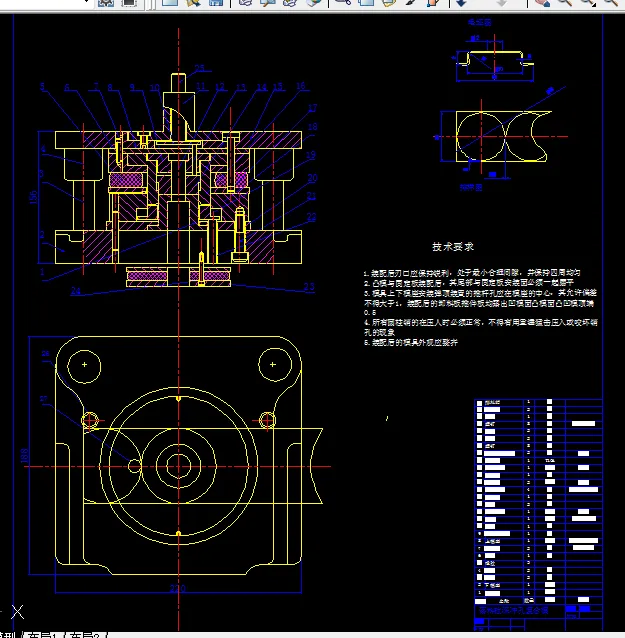Click the Match Properties brush icon
Screen dimensions: 625x638
click(411, 2)
